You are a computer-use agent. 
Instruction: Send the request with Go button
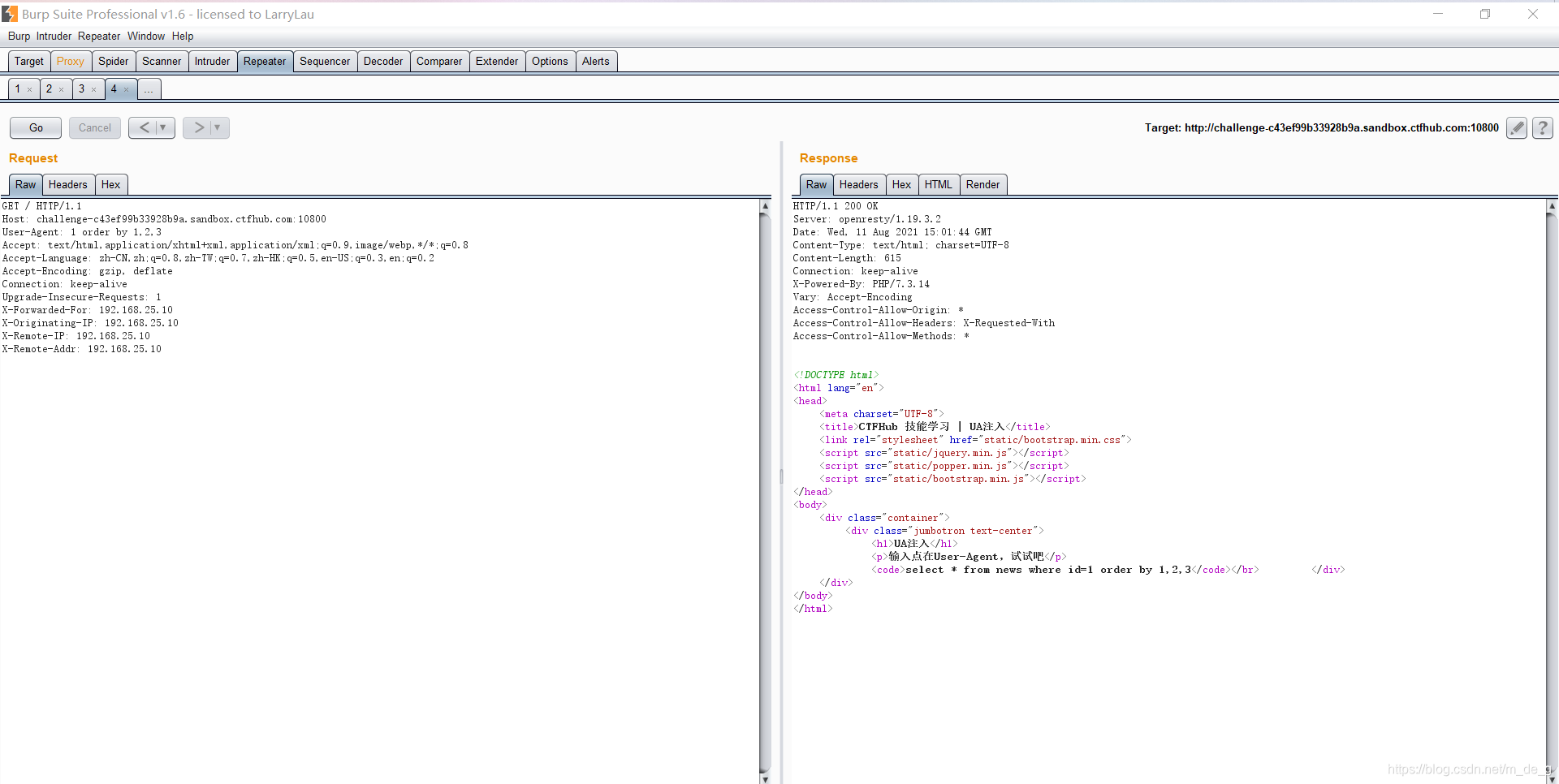pyautogui.click(x=36, y=127)
